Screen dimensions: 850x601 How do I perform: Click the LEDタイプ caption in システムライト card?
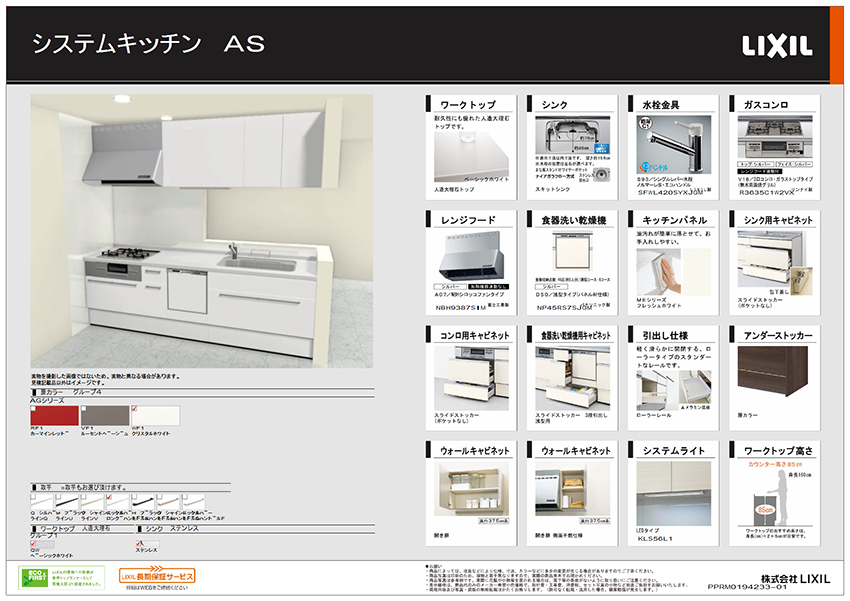point(648,531)
